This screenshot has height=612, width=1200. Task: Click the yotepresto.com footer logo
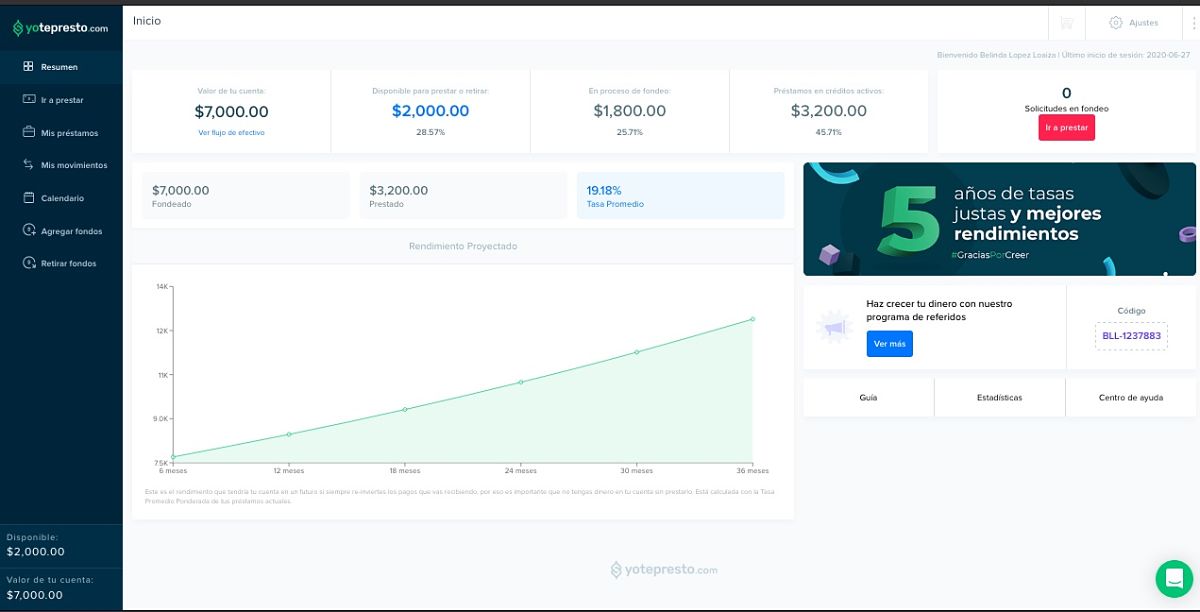(x=664, y=570)
